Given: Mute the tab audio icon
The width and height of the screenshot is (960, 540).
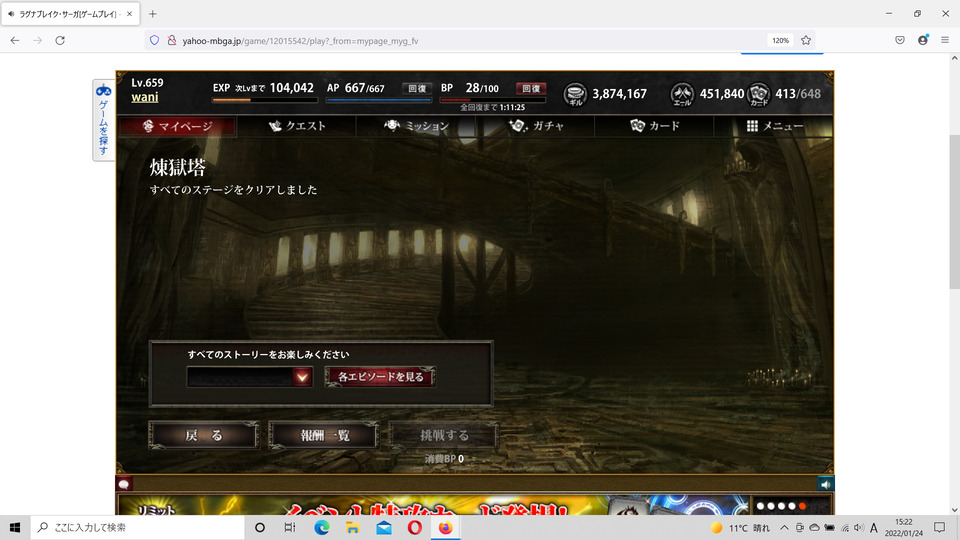Looking at the screenshot, I should [11, 13].
